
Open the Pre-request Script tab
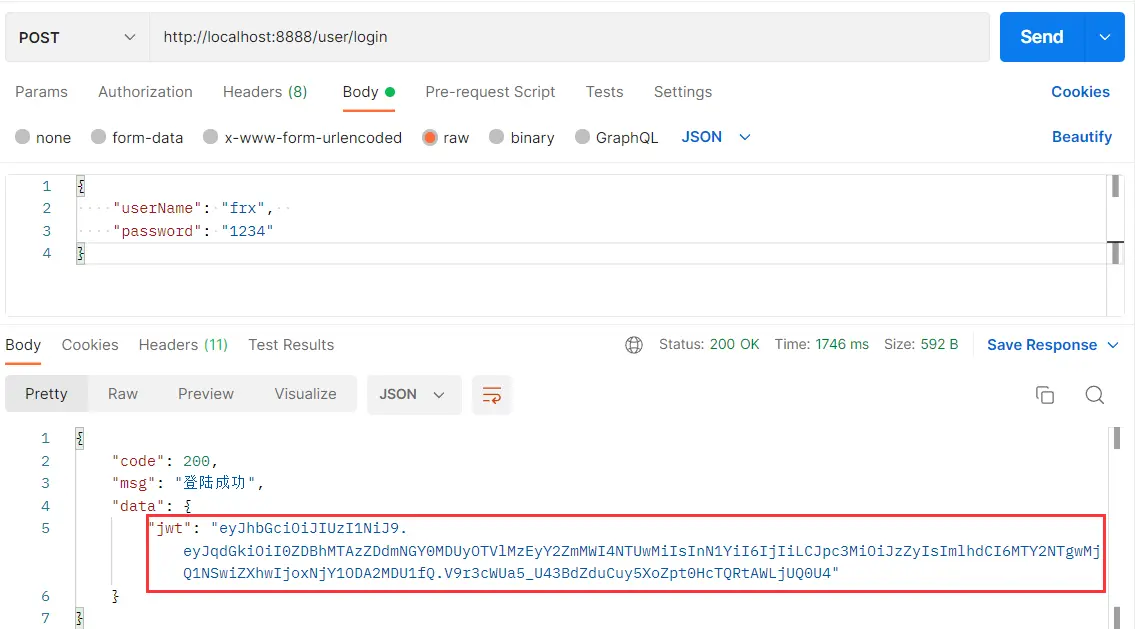(490, 92)
